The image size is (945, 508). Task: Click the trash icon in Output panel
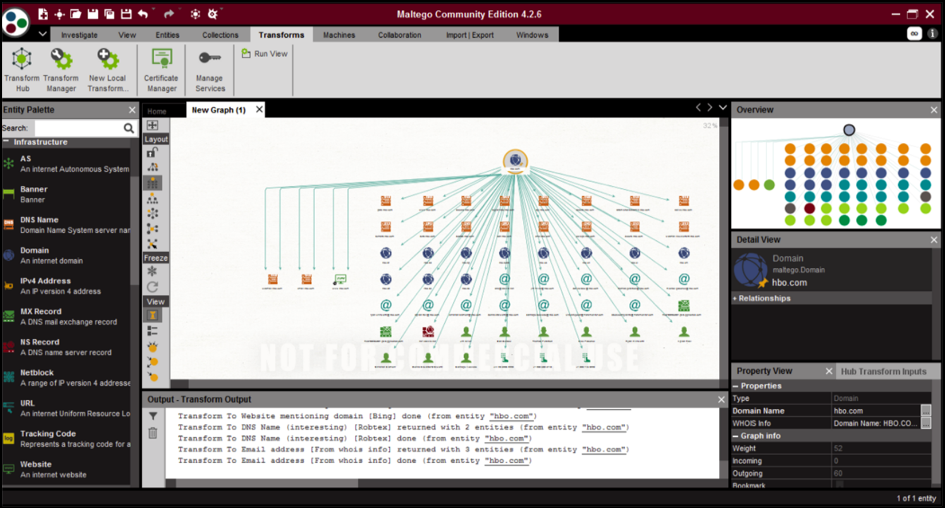153,433
